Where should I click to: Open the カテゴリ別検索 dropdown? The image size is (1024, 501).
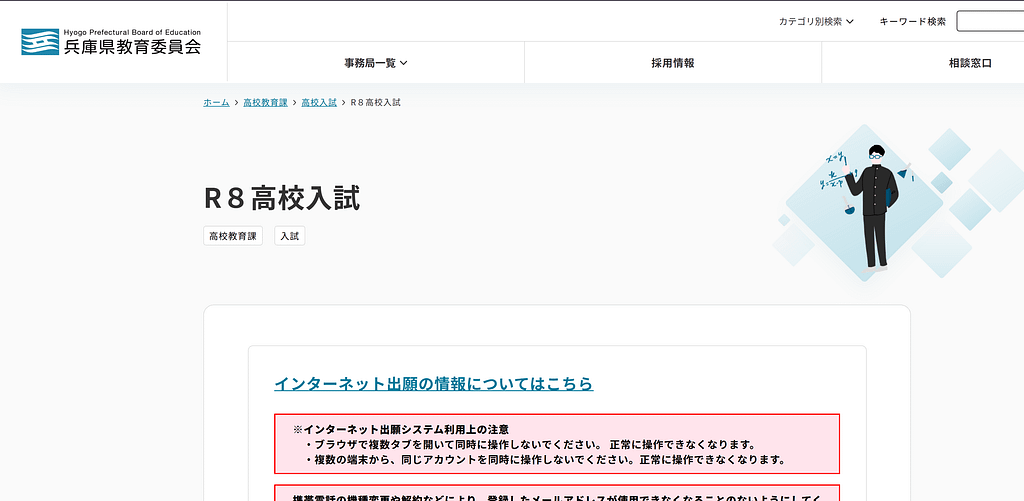click(x=816, y=21)
